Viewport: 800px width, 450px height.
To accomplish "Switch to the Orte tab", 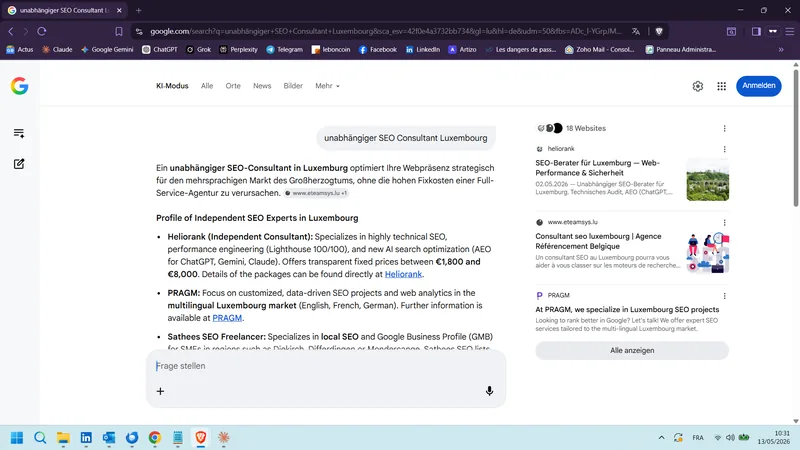I will pyautogui.click(x=233, y=86).
